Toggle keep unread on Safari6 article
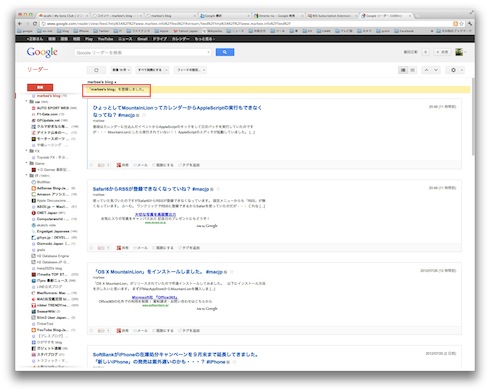The image size is (490, 392). click(163, 248)
